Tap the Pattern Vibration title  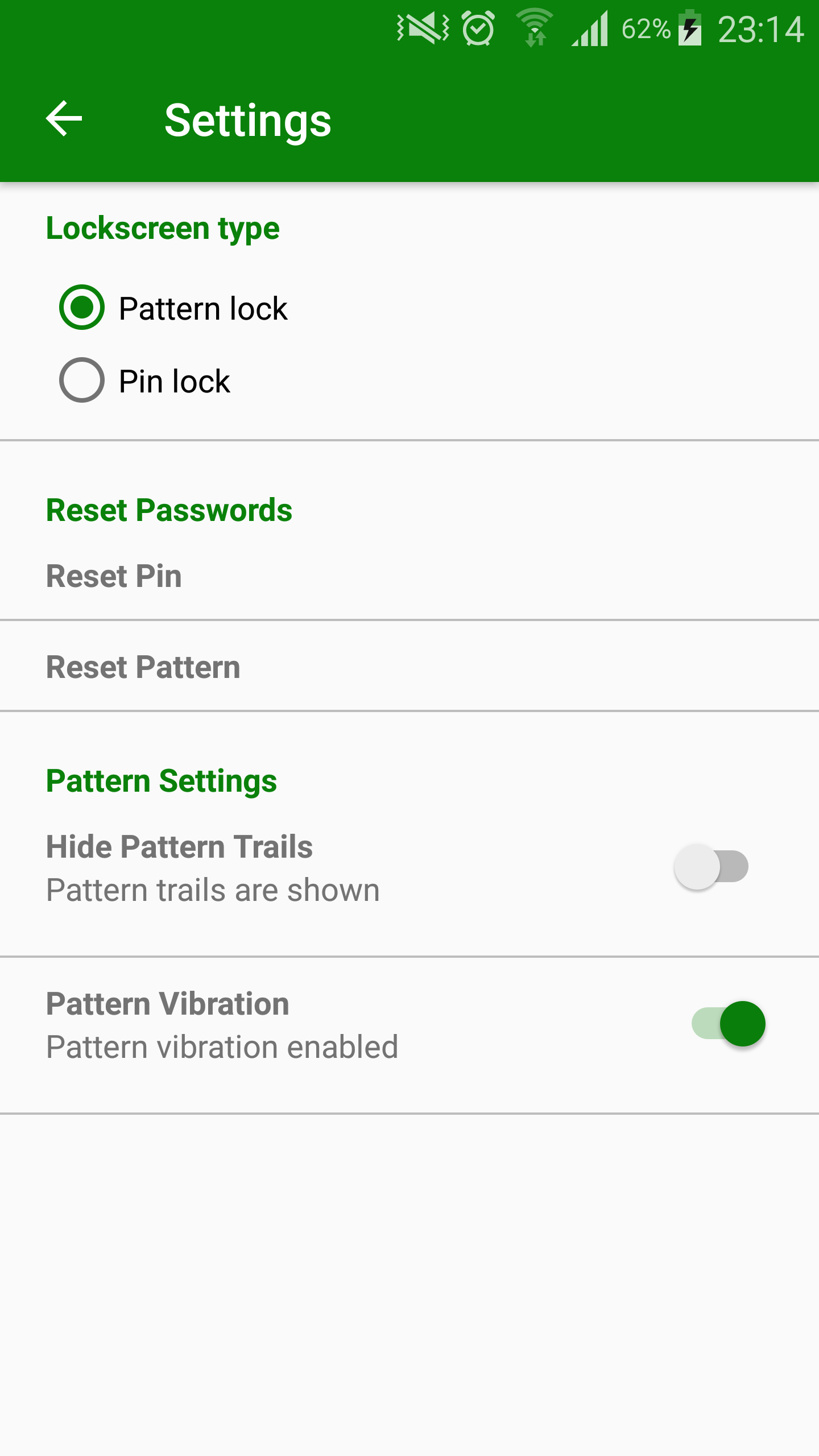(168, 1004)
